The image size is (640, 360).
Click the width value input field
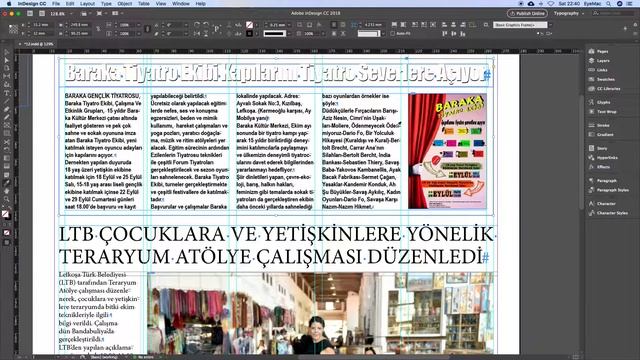tap(80, 25)
